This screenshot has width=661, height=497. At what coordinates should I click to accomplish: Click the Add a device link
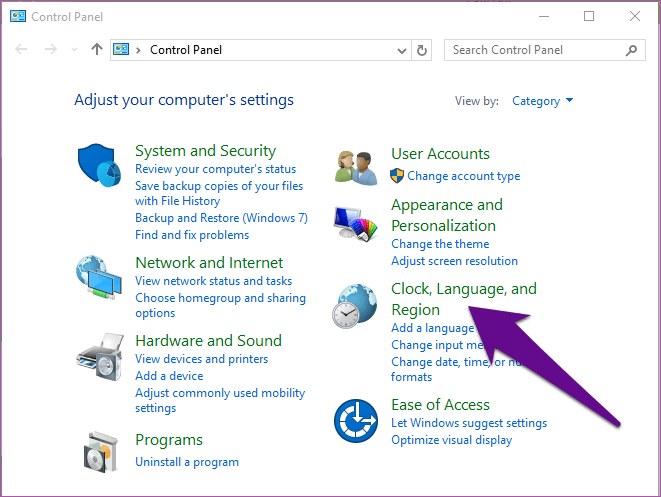tap(169, 376)
